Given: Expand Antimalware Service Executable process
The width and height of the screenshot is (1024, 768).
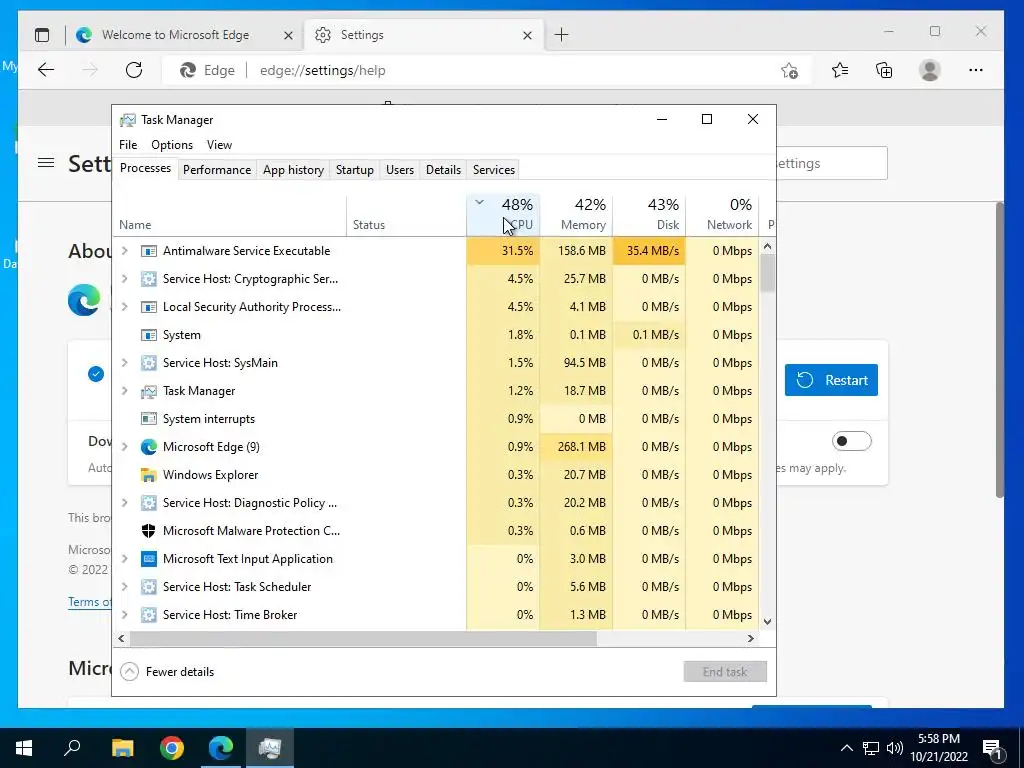Looking at the screenshot, I should pos(125,251).
